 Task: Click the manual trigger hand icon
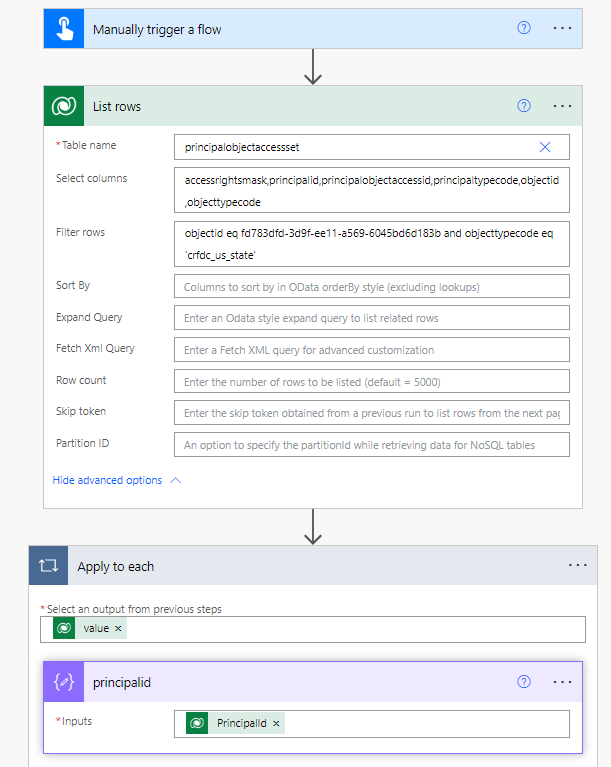tap(64, 28)
